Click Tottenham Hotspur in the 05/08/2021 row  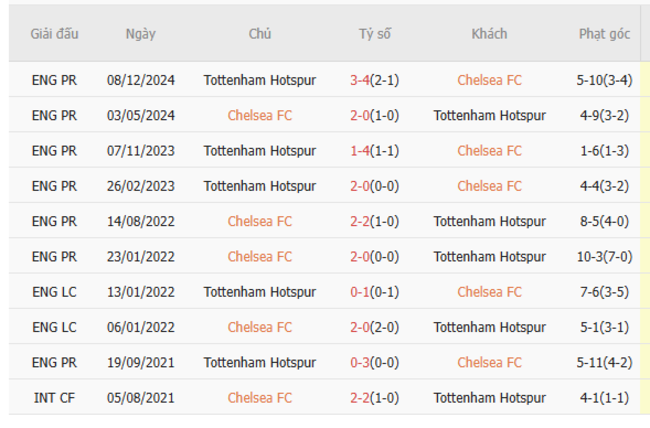(x=489, y=397)
